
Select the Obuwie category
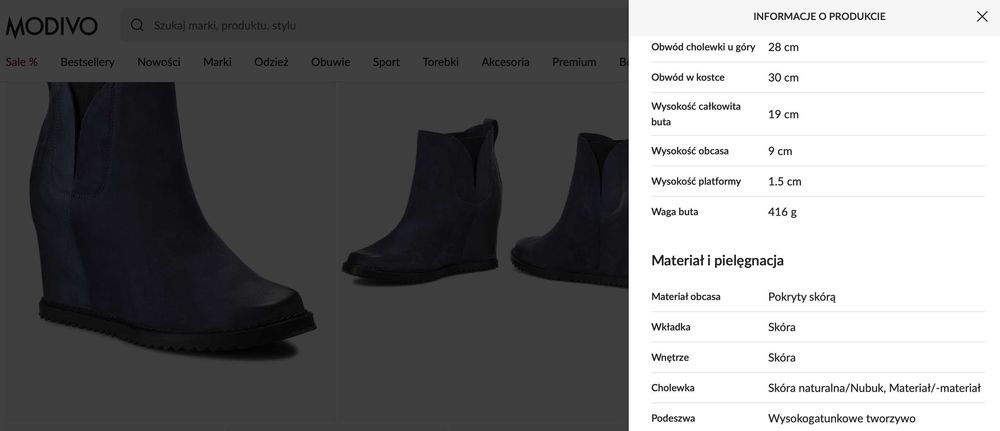click(x=330, y=62)
